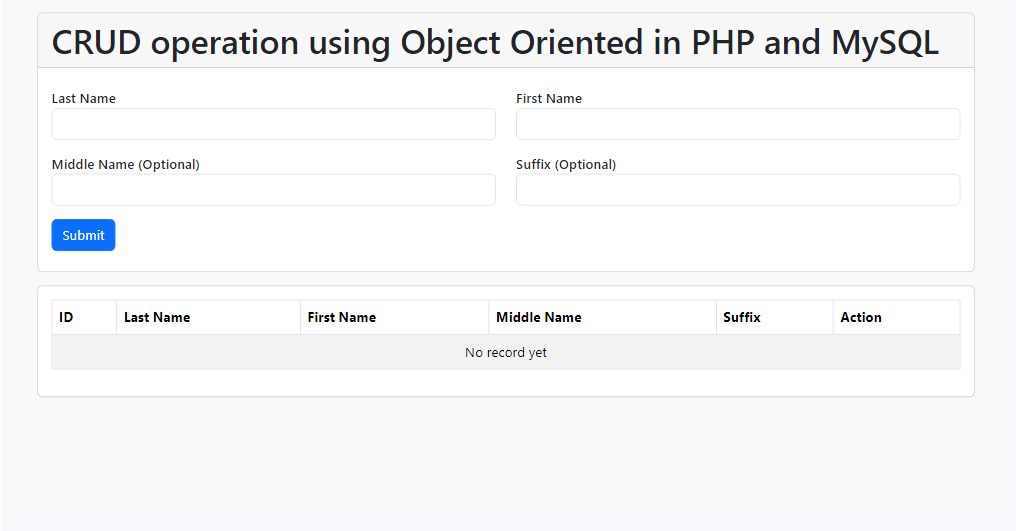The width and height of the screenshot is (1016, 531).
Task: Click the 'Middle Name (Optional)' label
Action: click(x=126, y=165)
